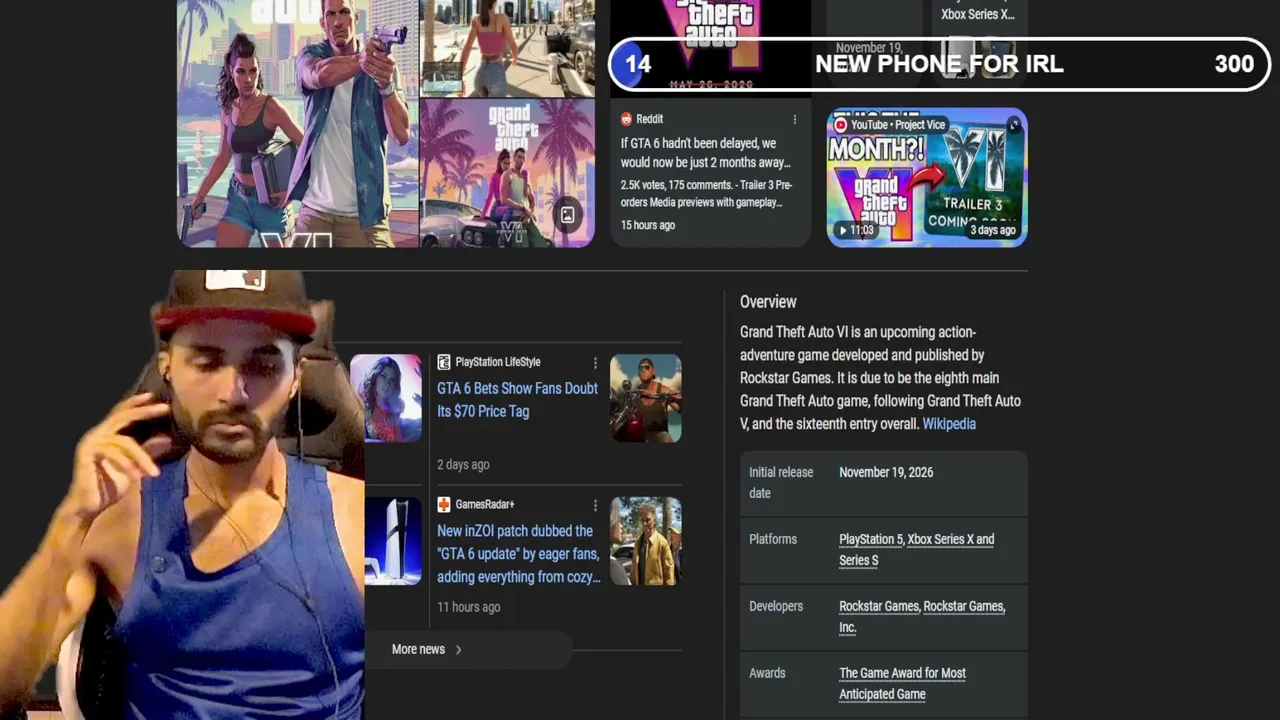The width and height of the screenshot is (1280, 720).
Task: Click the NEW PHONE FOR IRL goal bar
Action: (x=939, y=64)
